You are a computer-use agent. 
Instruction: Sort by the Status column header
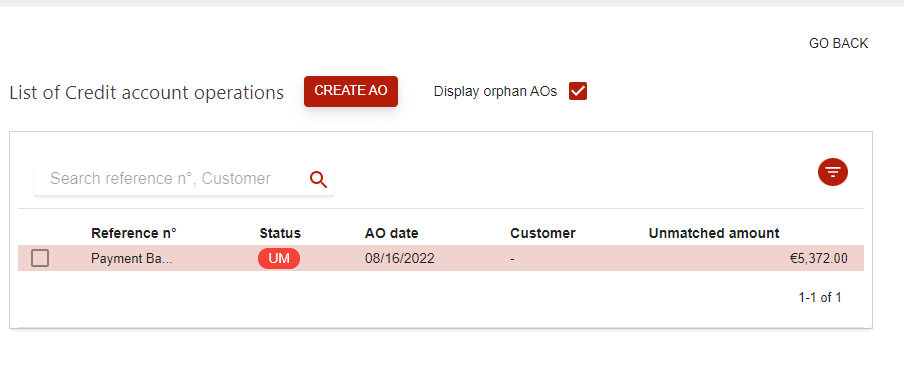[280, 233]
